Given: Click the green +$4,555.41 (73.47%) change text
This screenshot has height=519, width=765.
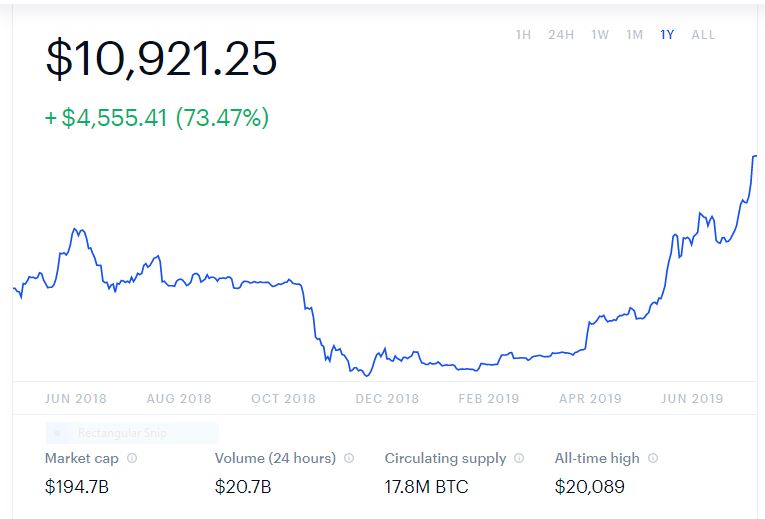Looking at the screenshot, I should (x=157, y=118).
